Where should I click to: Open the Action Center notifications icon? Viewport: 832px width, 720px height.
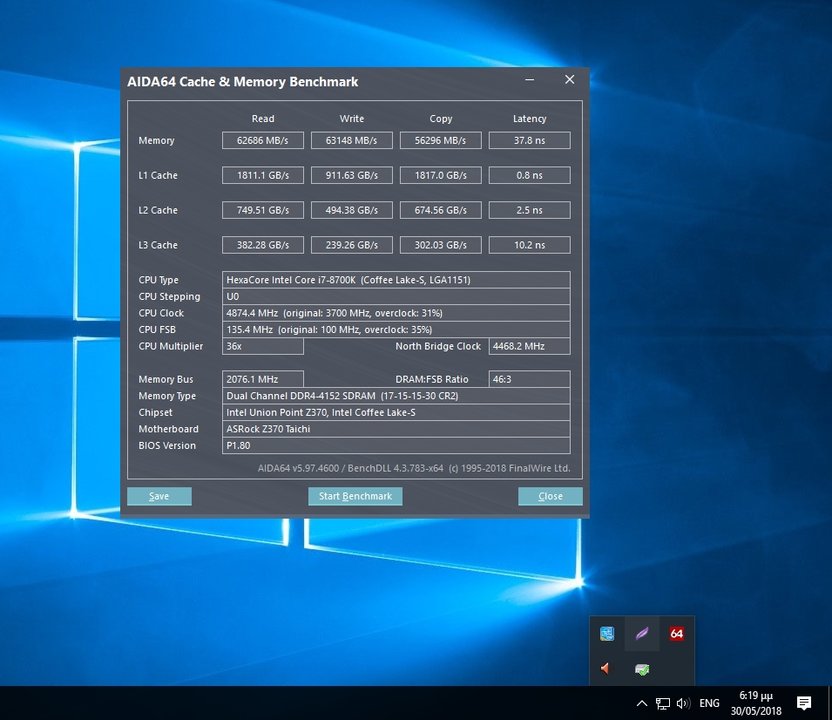tap(804, 704)
